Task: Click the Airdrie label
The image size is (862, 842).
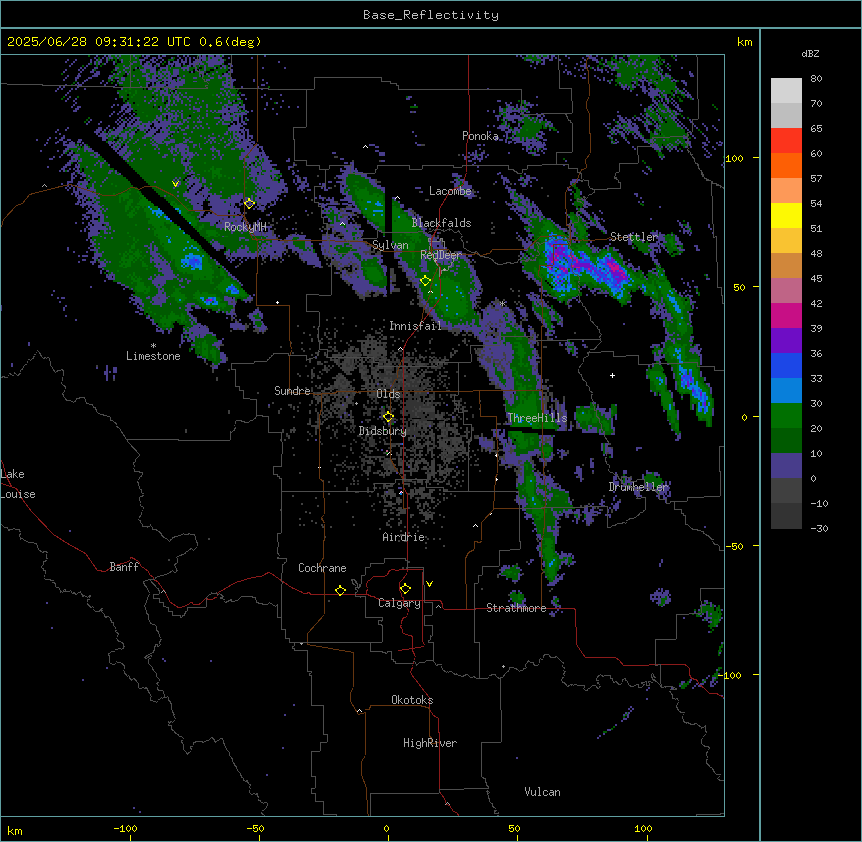Action: (x=403, y=537)
